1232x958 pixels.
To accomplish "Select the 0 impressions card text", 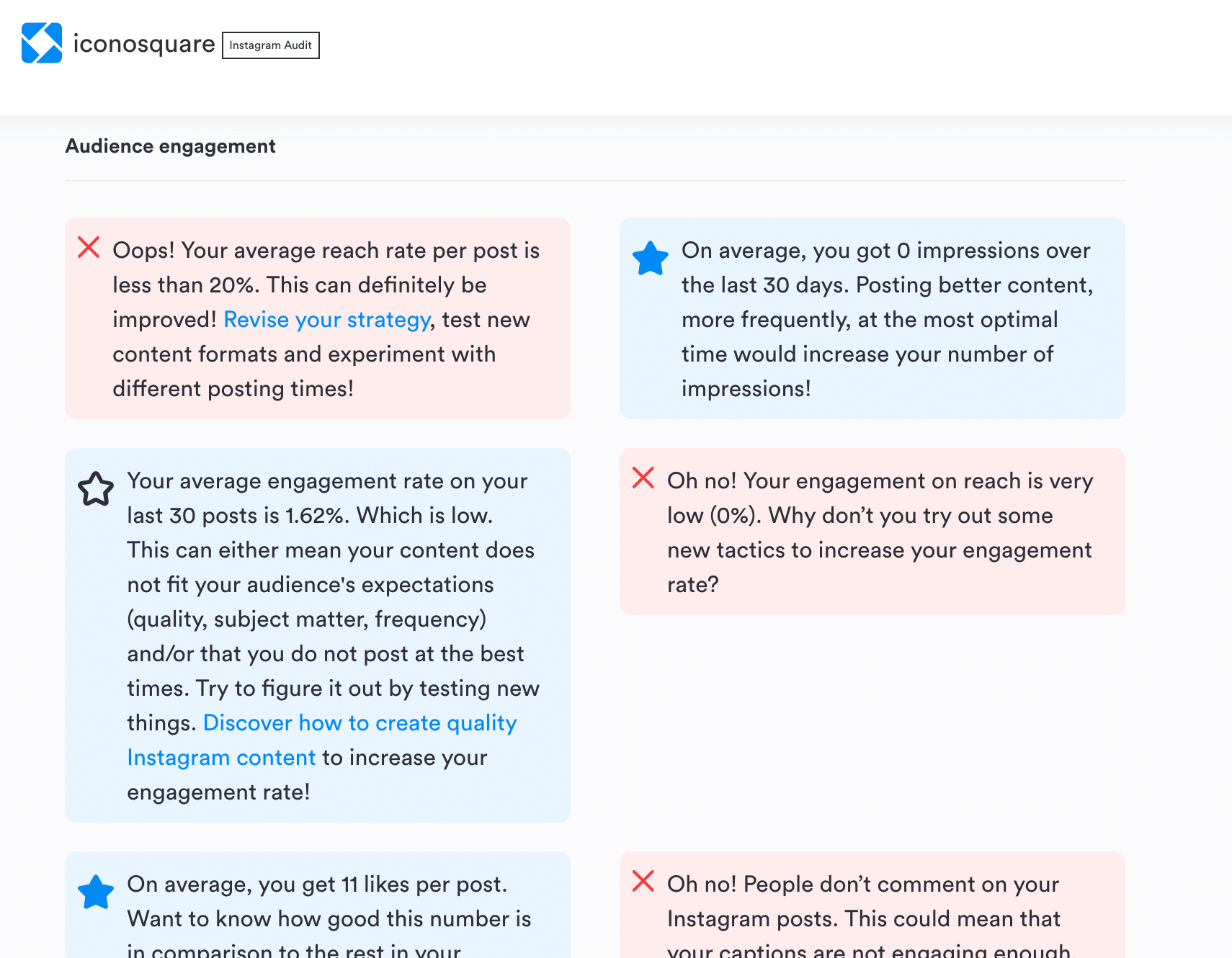I will [x=886, y=320].
